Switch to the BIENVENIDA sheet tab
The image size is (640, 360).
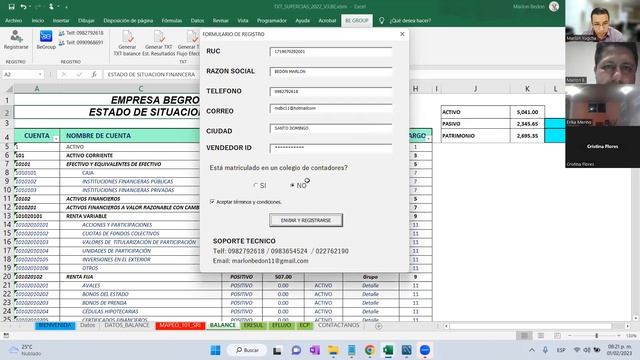[x=55, y=325]
